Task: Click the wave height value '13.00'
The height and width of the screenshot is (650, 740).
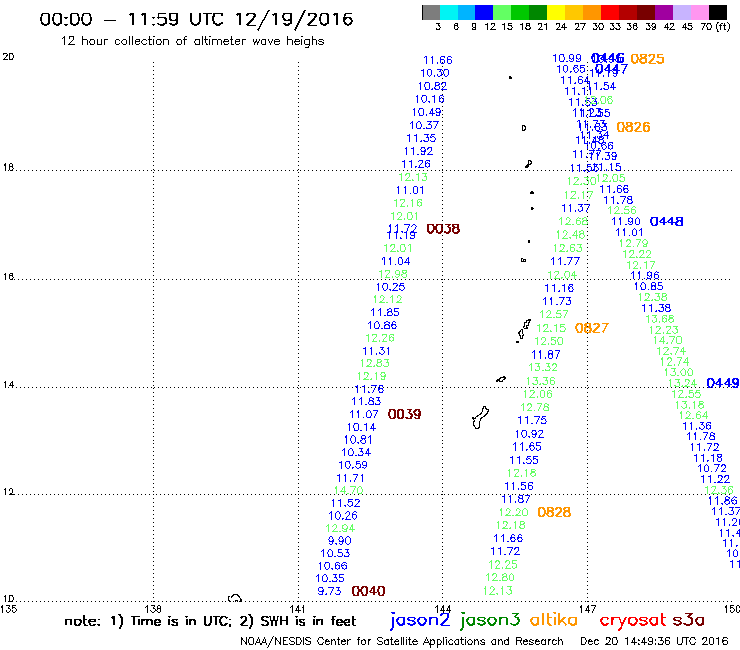Action: (678, 372)
